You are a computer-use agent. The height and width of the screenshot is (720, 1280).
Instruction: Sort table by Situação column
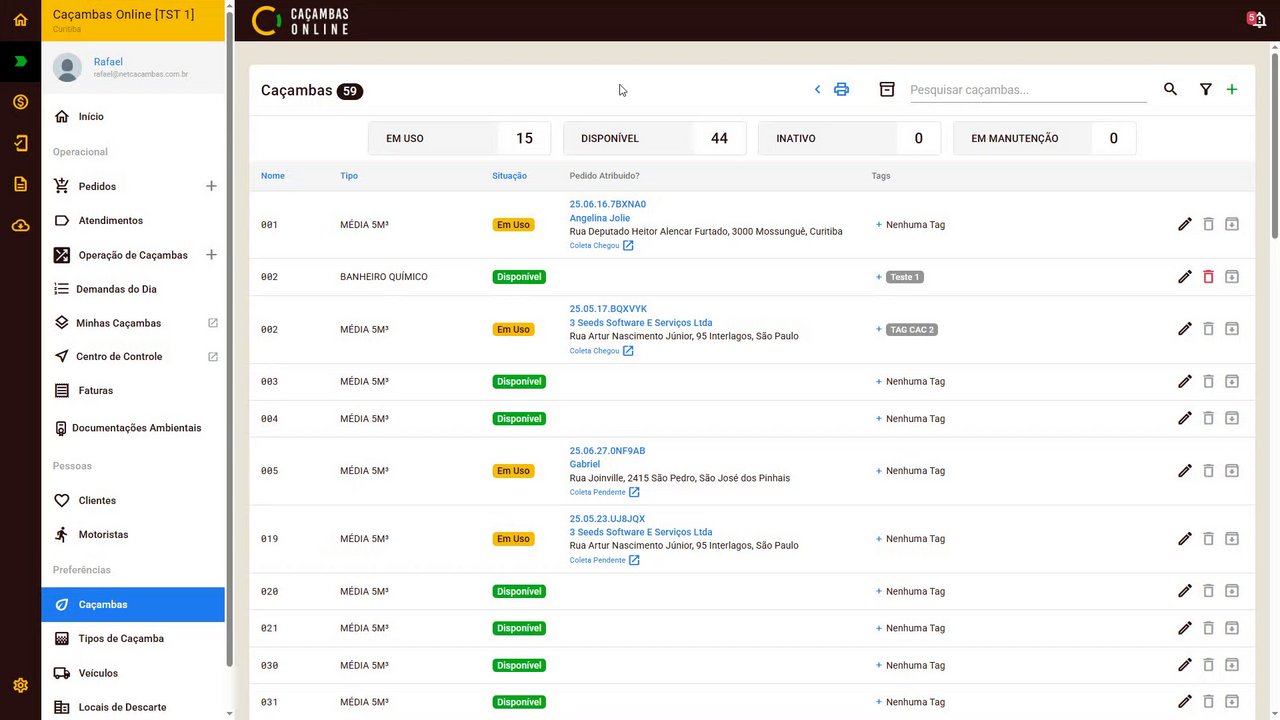[x=509, y=176]
